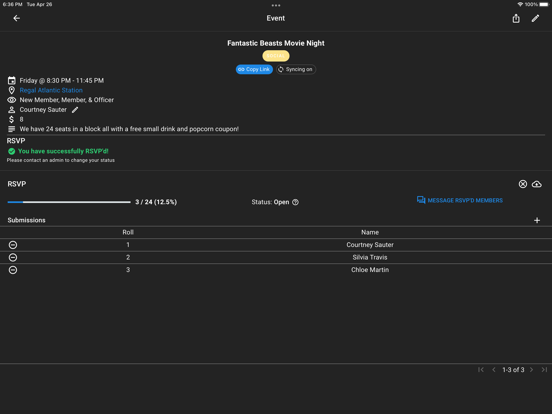
Task: Remove Chloe Martin's RSVP submission
Action: pos(13,270)
